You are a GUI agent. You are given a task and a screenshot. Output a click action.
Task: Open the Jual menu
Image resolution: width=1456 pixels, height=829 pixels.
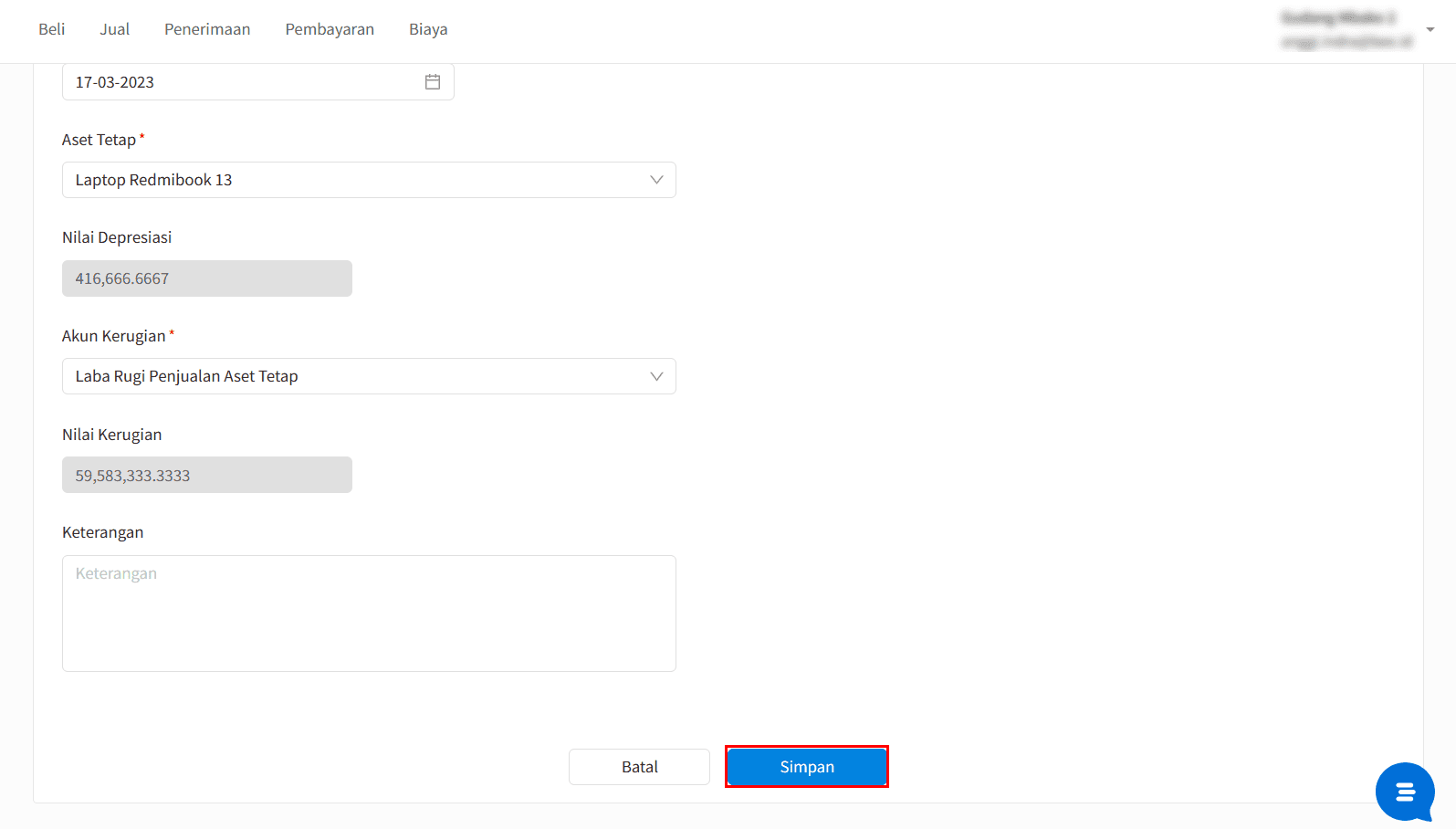tap(114, 29)
